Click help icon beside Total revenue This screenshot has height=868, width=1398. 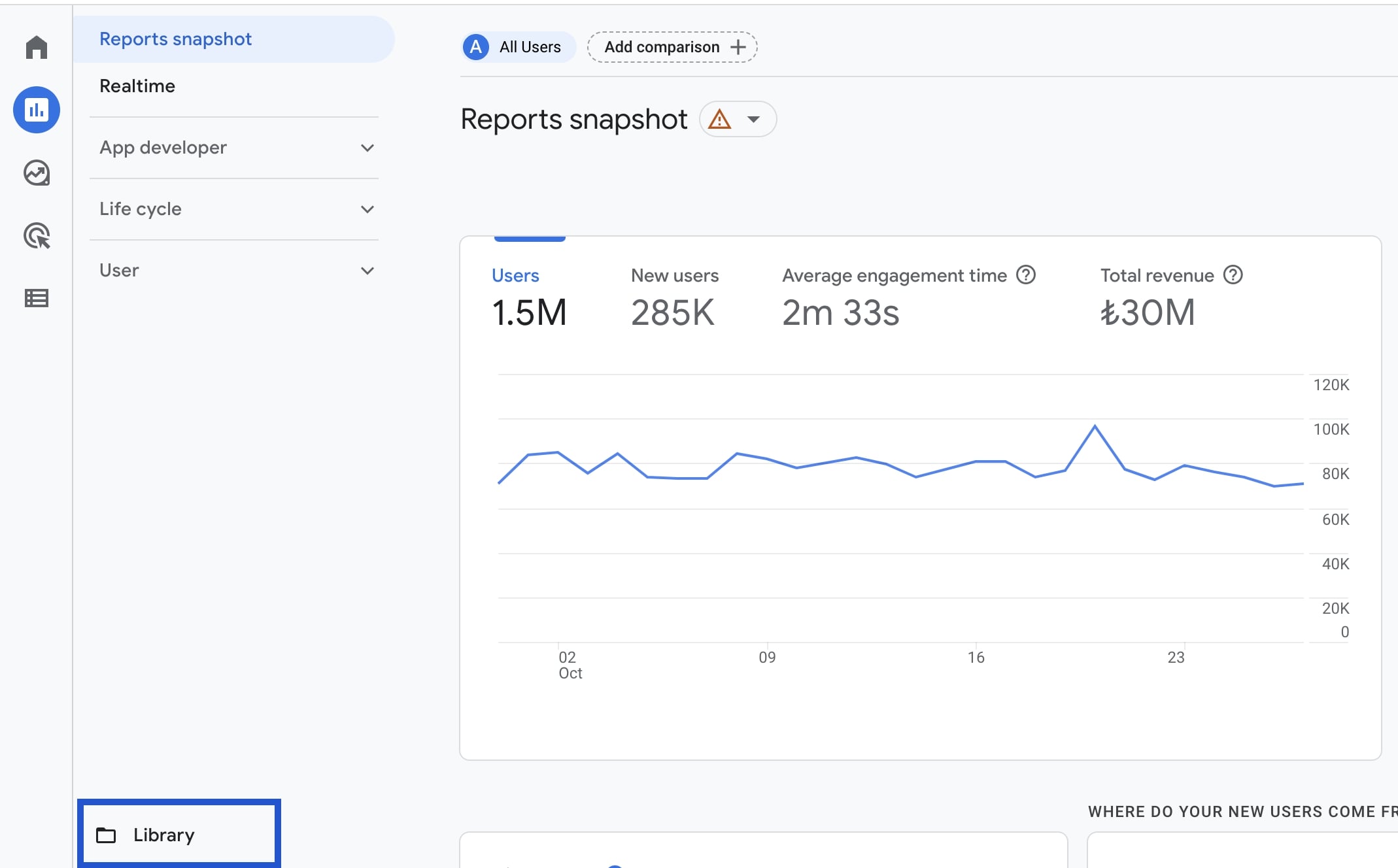[x=1233, y=275]
